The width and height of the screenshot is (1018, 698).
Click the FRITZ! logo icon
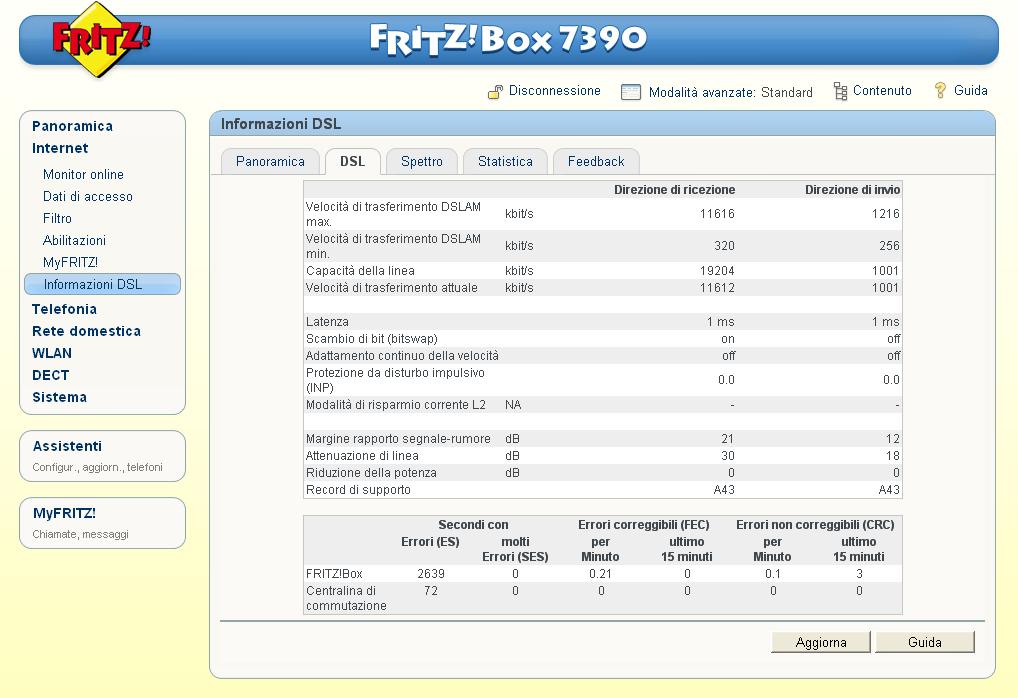click(101, 39)
